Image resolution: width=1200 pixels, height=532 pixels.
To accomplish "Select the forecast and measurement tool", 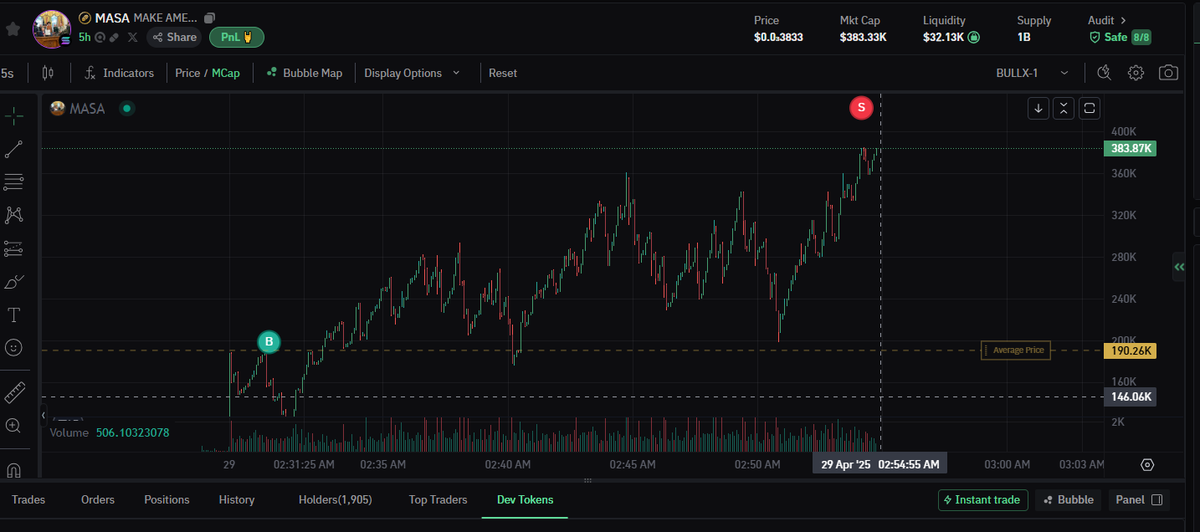I will (x=14, y=248).
